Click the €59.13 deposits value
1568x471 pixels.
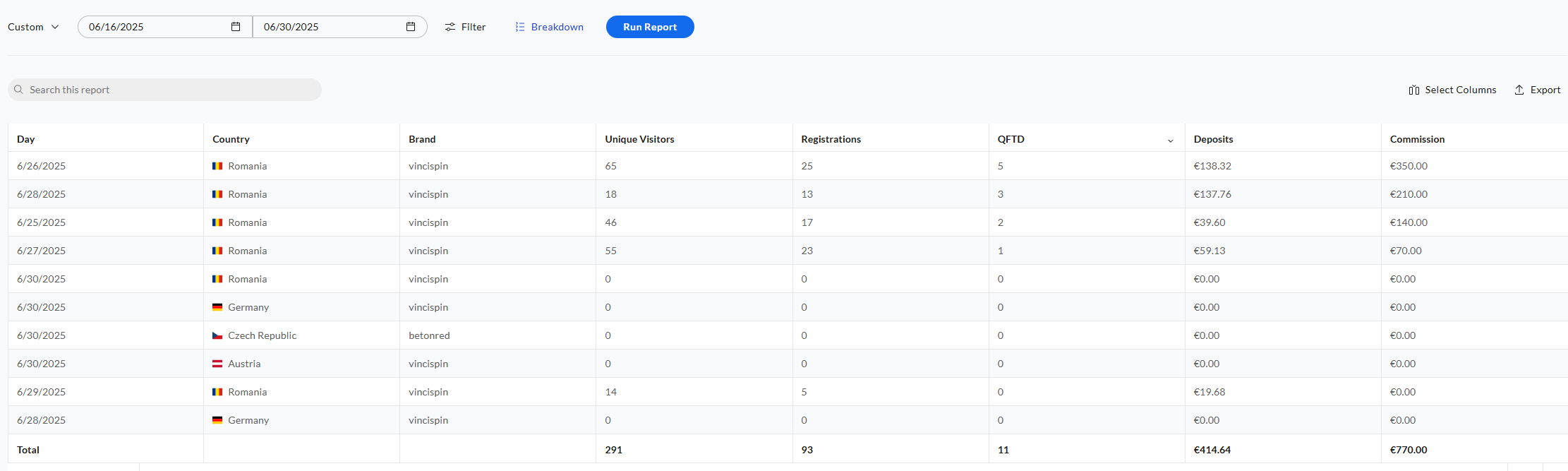(x=1210, y=251)
